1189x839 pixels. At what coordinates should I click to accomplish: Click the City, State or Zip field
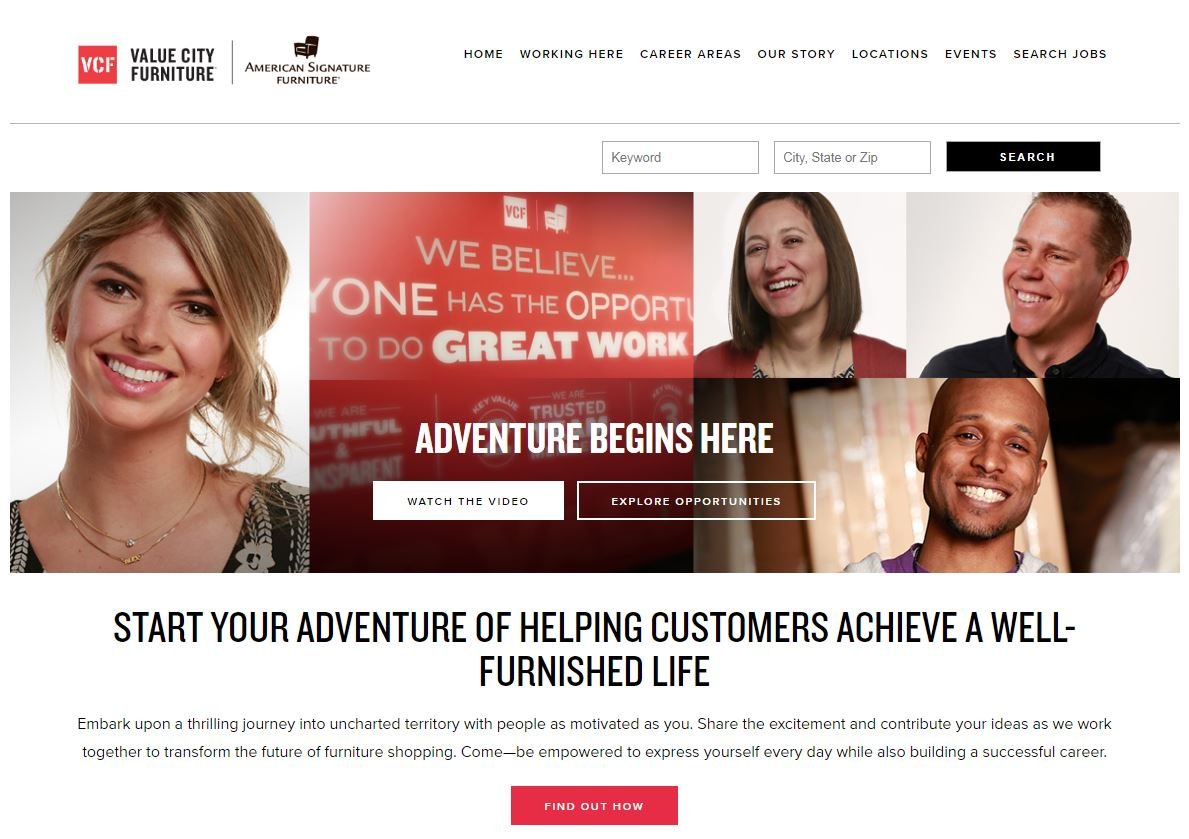tap(852, 157)
